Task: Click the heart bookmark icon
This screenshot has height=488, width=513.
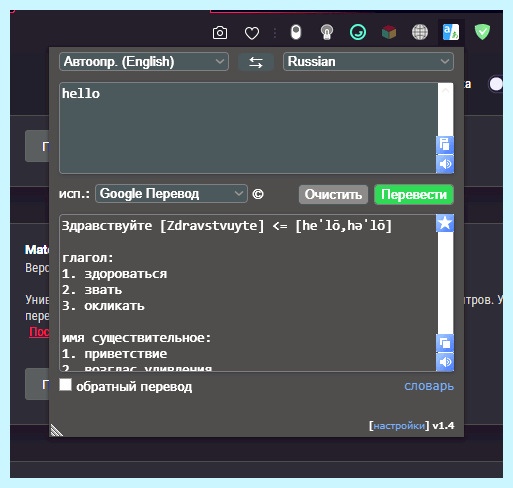Action: (x=252, y=33)
